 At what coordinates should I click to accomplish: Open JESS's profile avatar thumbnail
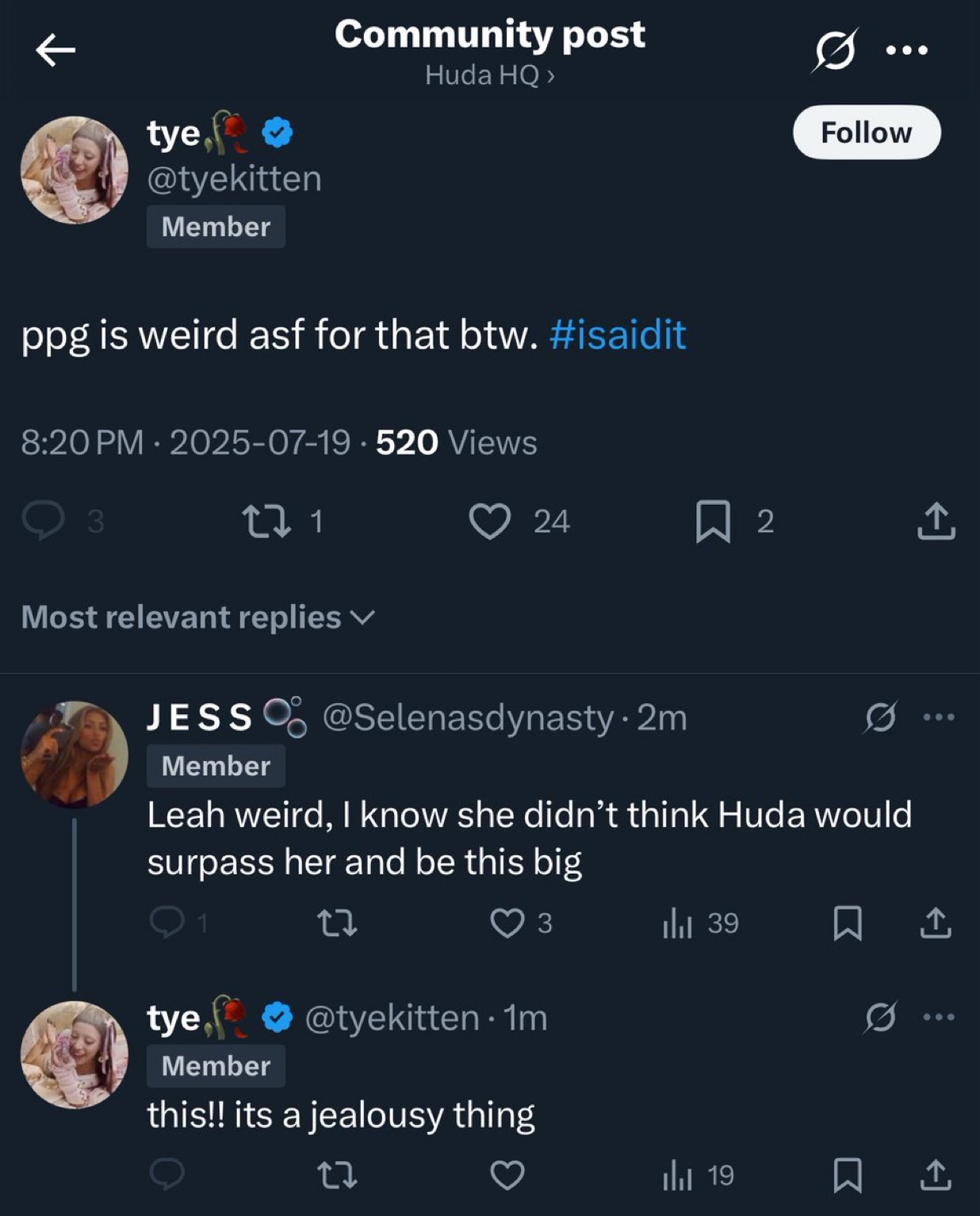[x=75, y=754]
